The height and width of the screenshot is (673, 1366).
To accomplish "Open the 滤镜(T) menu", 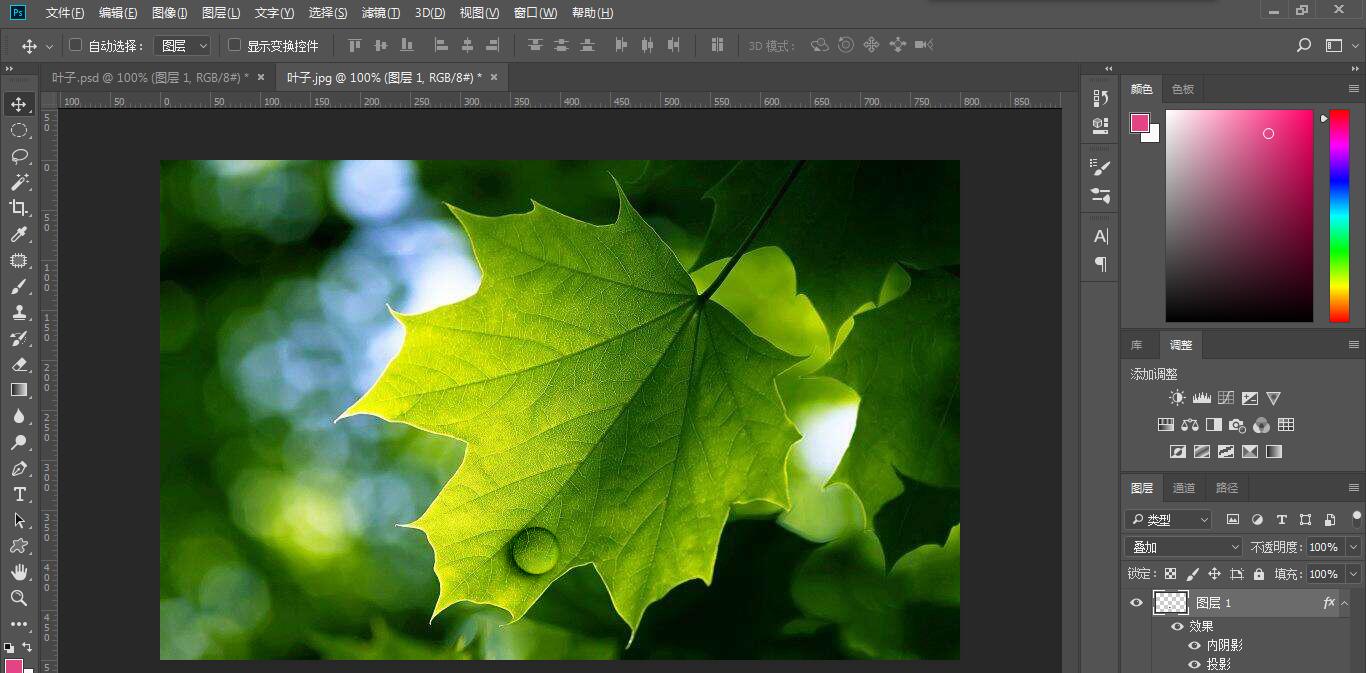I will [x=381, y=13].
